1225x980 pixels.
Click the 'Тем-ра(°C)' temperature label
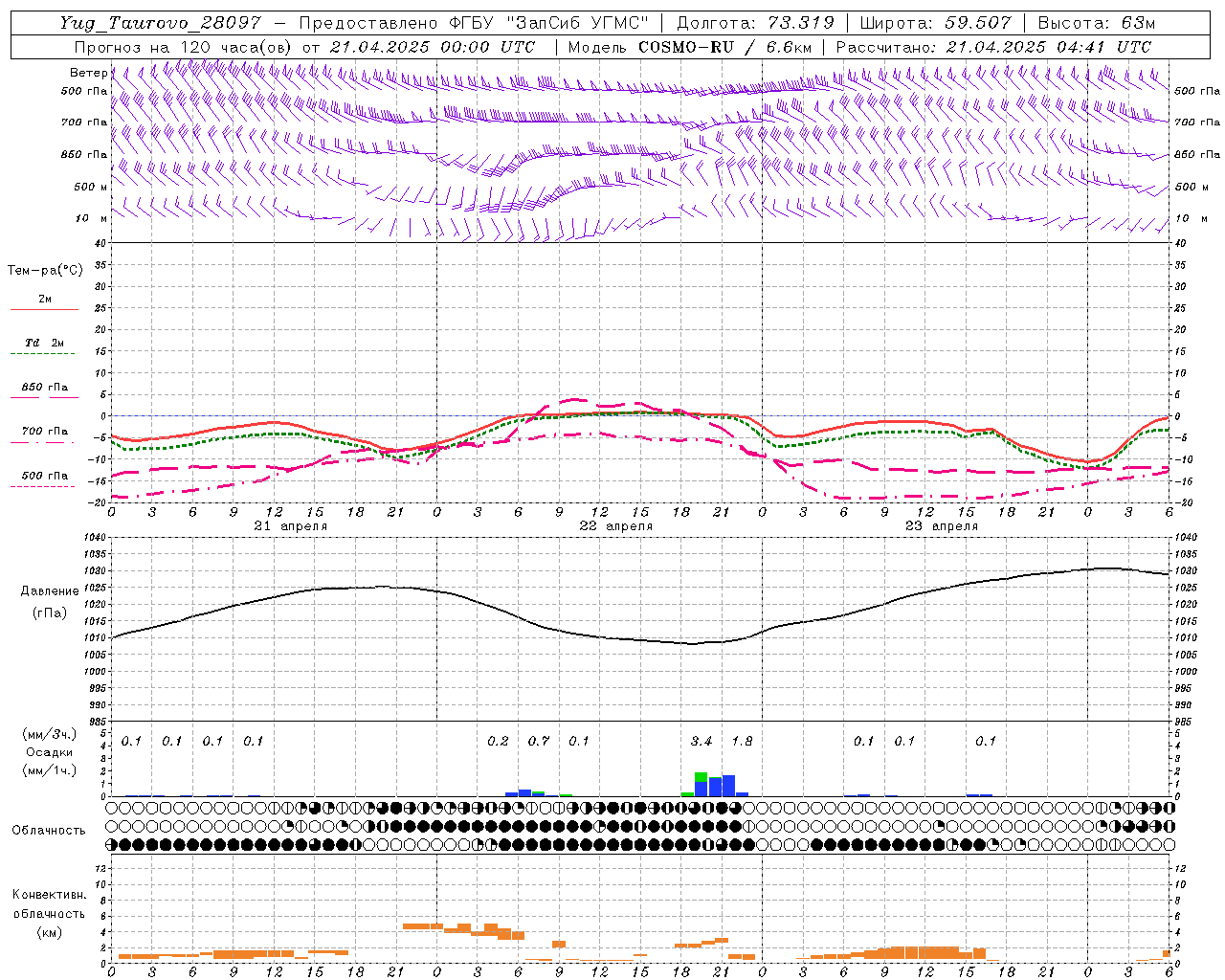point(45,271)
